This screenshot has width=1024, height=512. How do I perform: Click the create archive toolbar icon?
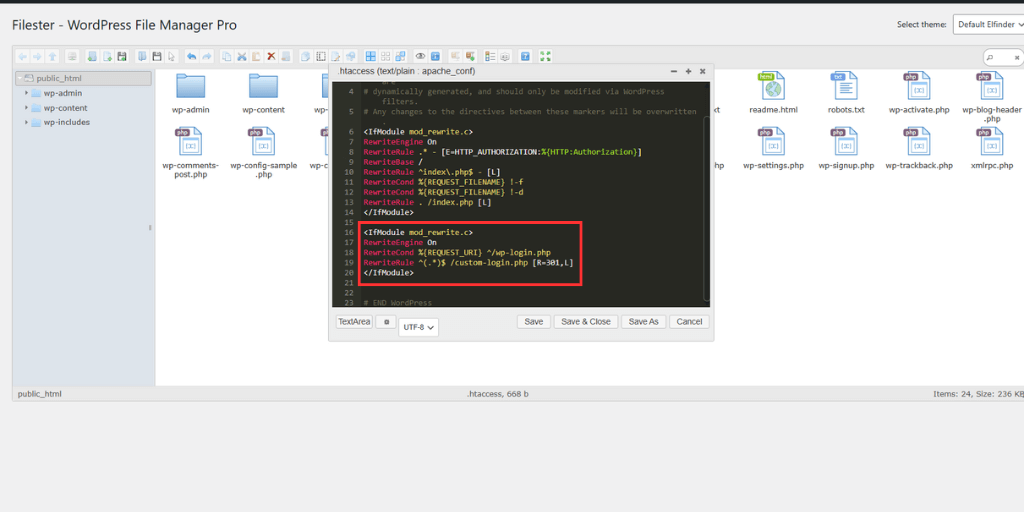click(x=470, y=56)
